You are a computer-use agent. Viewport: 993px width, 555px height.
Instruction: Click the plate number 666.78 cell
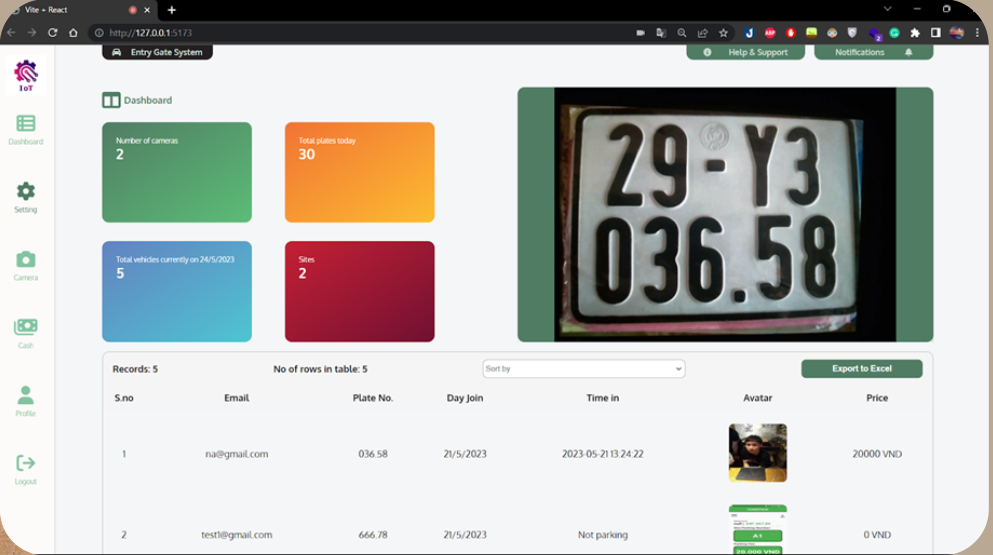pos(372,535)
